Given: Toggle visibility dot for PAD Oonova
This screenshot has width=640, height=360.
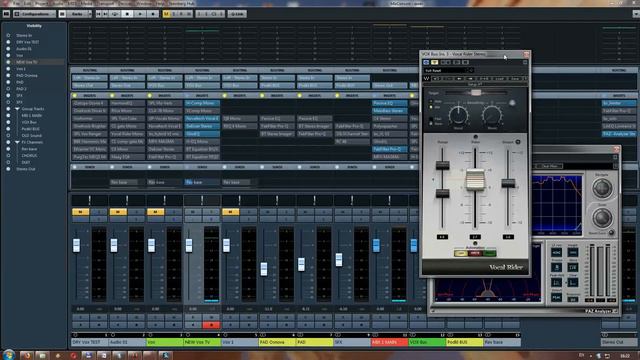Looking at the screenshot, I should click(x=8, y=76).
